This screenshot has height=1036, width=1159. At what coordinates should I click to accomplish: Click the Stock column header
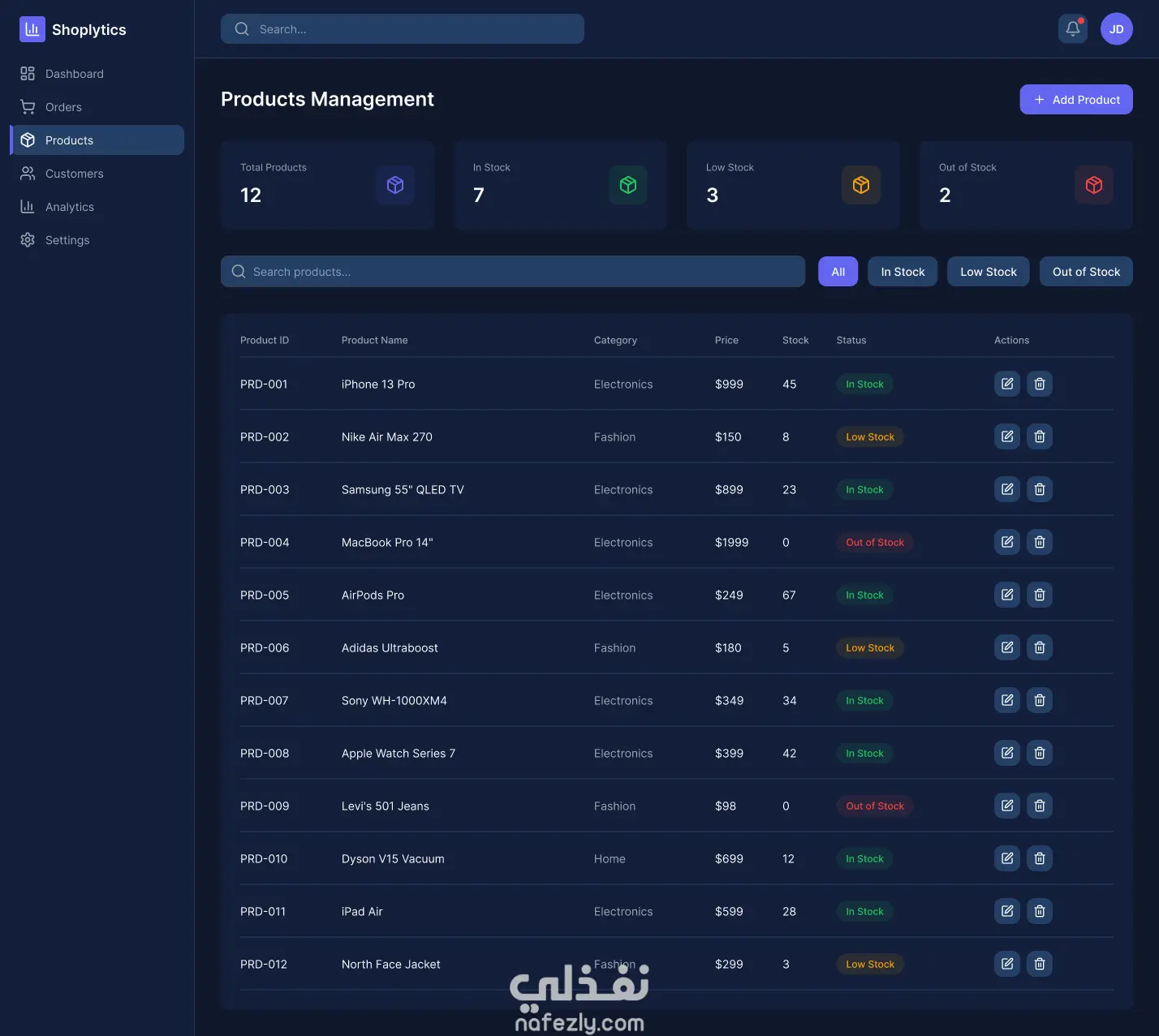(795, 341)
